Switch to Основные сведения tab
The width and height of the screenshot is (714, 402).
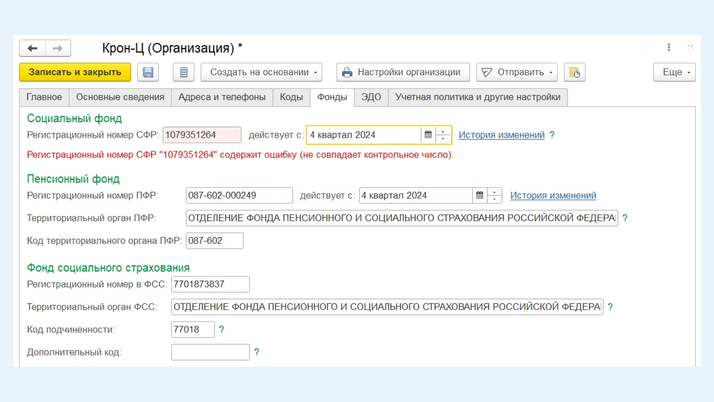[x=120, y=97]
